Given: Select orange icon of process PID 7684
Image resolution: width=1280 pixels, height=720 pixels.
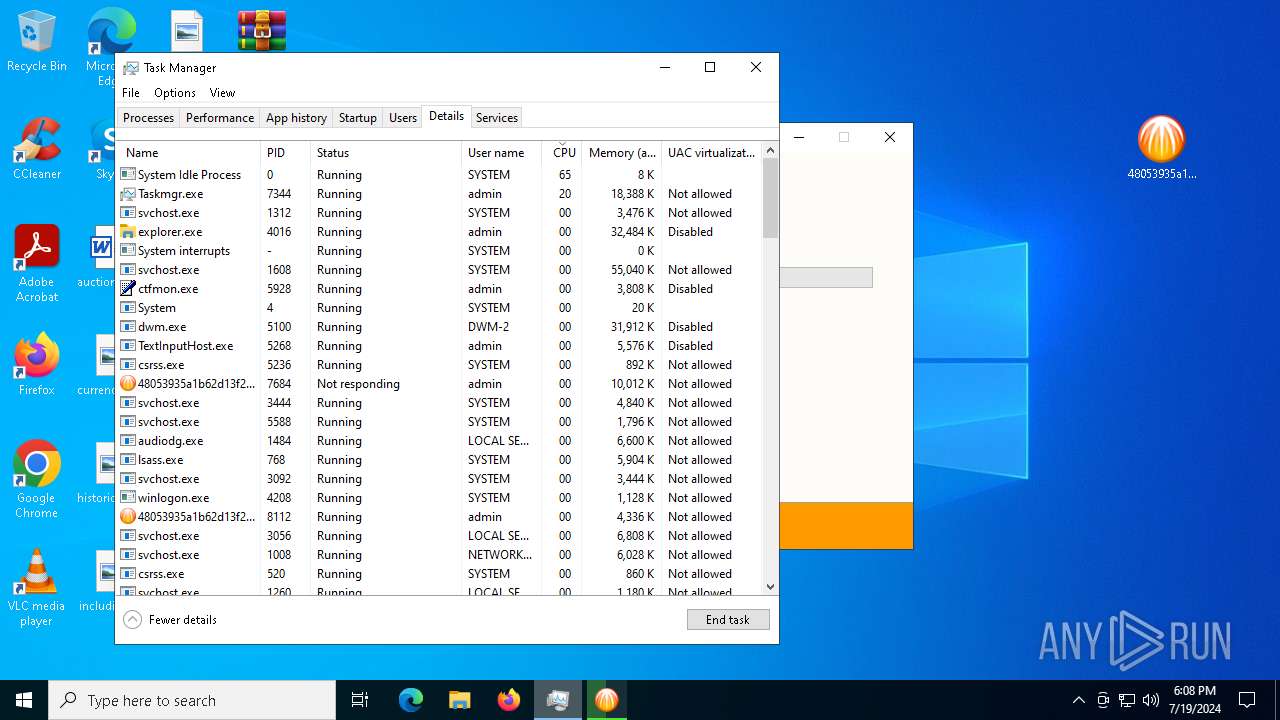Looking at the screenshot, I should (128, 384).
